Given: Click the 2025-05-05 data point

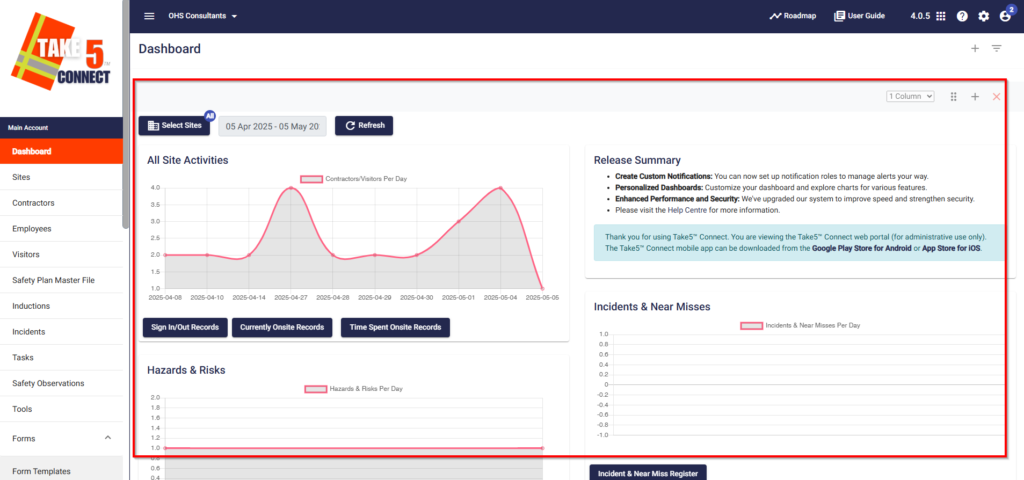Looking at the screenshot, I should click(x=542, y=288).
